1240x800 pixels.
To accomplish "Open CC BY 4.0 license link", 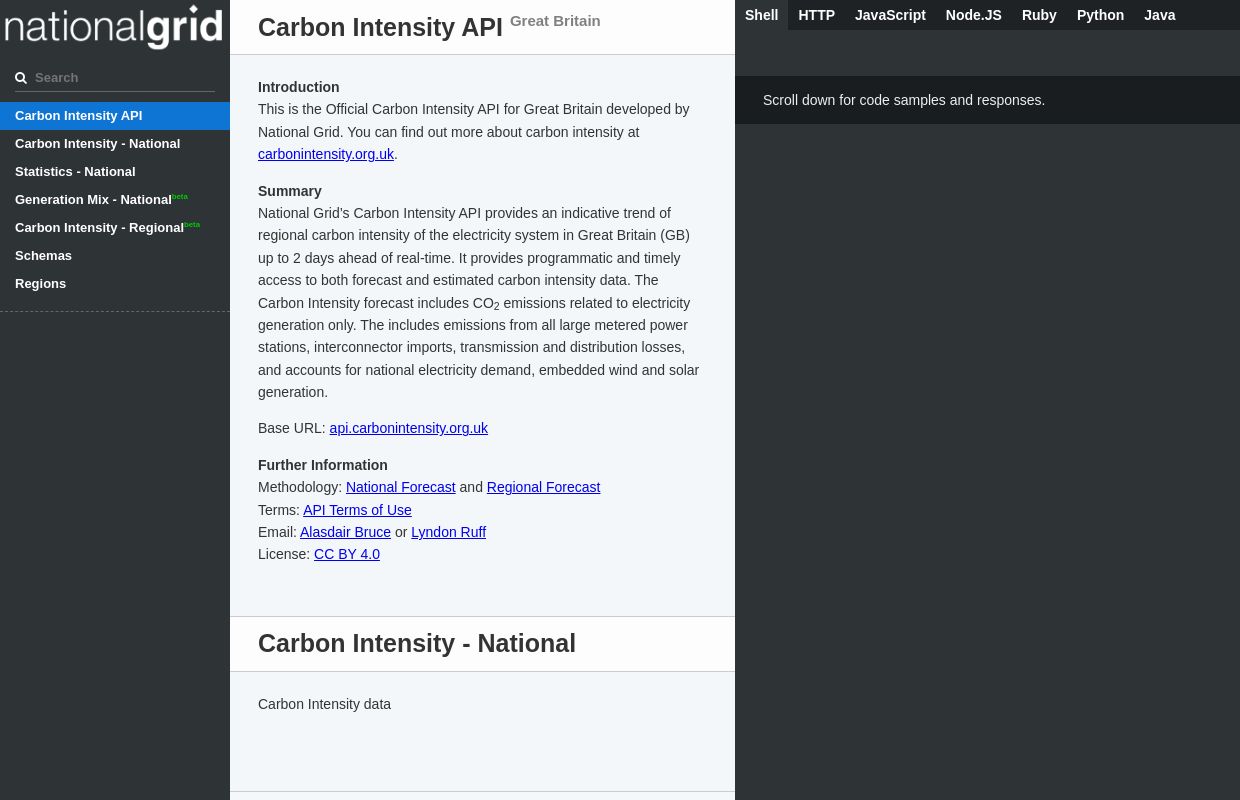I will (347, 554).
